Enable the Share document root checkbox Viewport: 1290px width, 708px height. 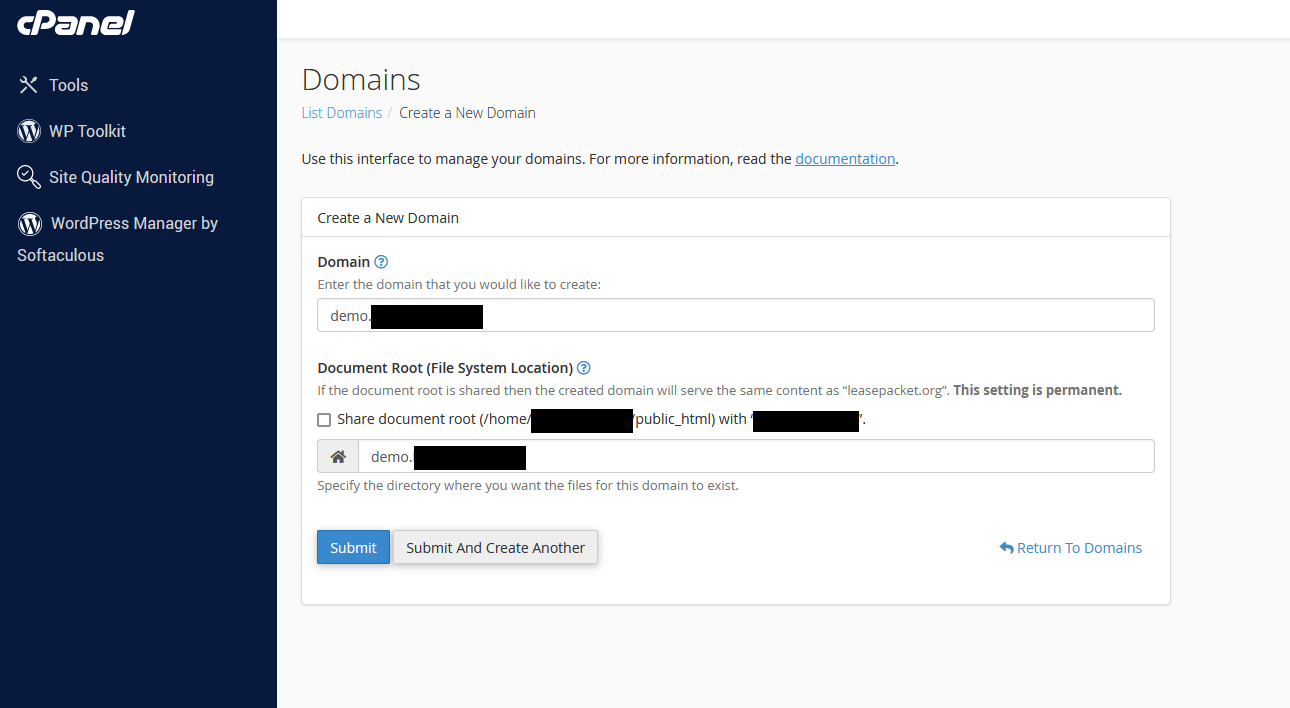(324, 420)
